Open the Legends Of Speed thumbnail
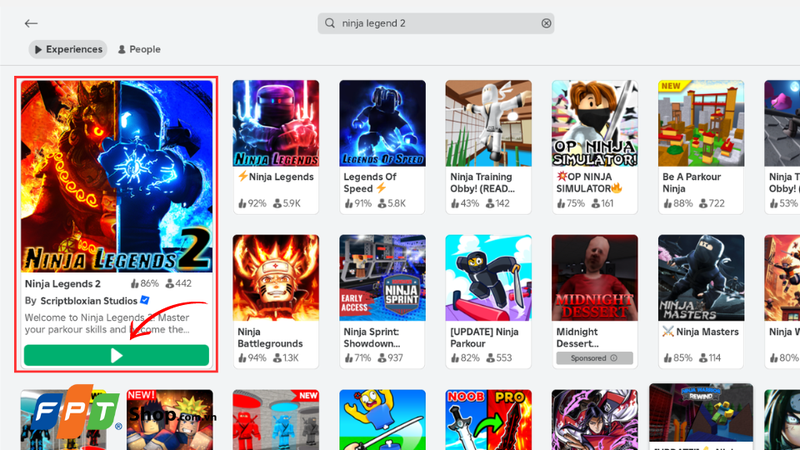800x450 pixels. pyautogui.click(x=383, y=123)
